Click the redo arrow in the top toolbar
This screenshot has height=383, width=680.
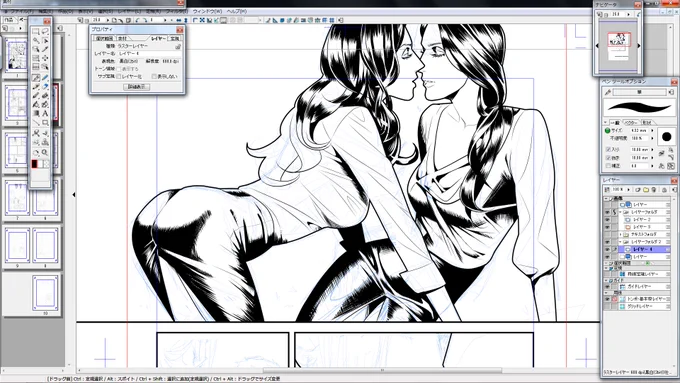tap(145, 20)
